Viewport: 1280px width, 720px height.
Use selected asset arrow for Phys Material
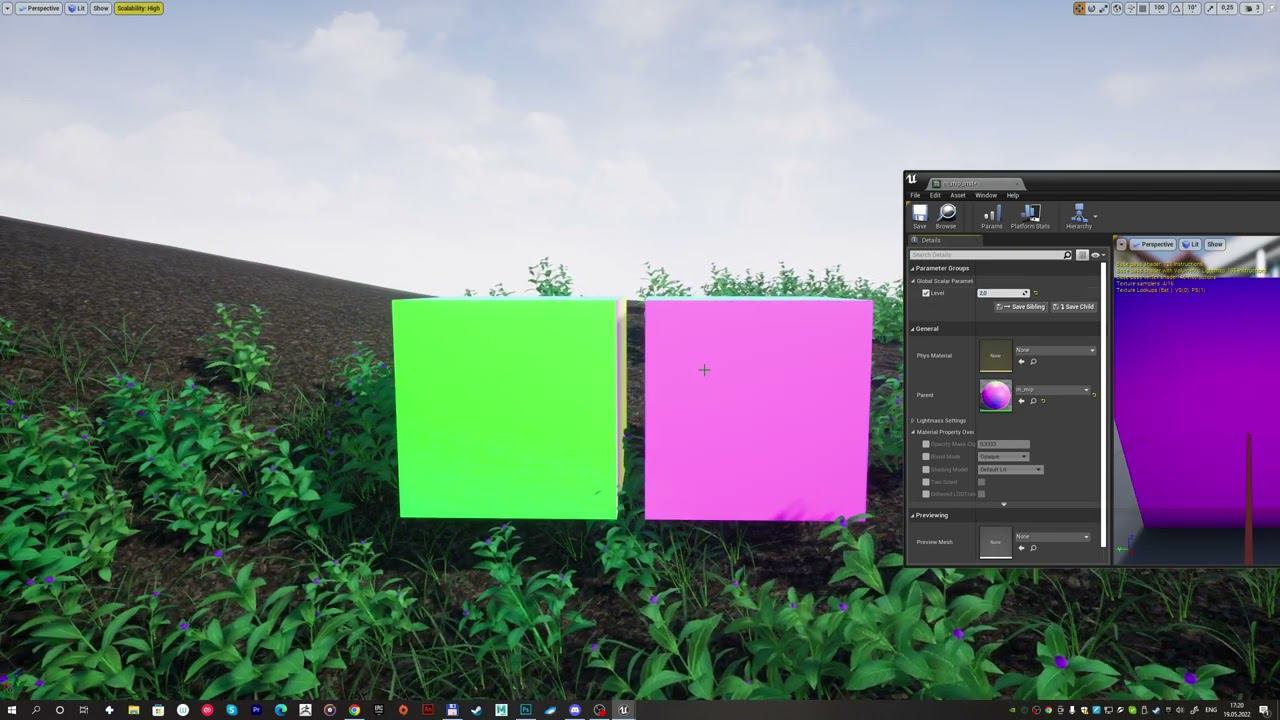pos(1021,361)
